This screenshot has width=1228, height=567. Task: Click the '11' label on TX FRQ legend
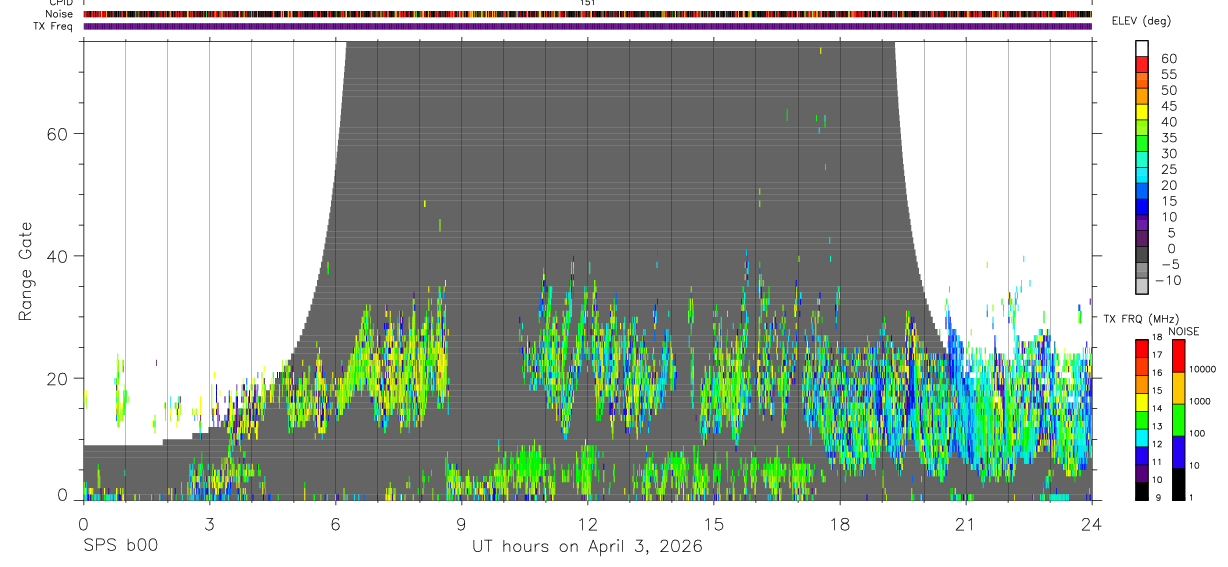pos(1155,462)
